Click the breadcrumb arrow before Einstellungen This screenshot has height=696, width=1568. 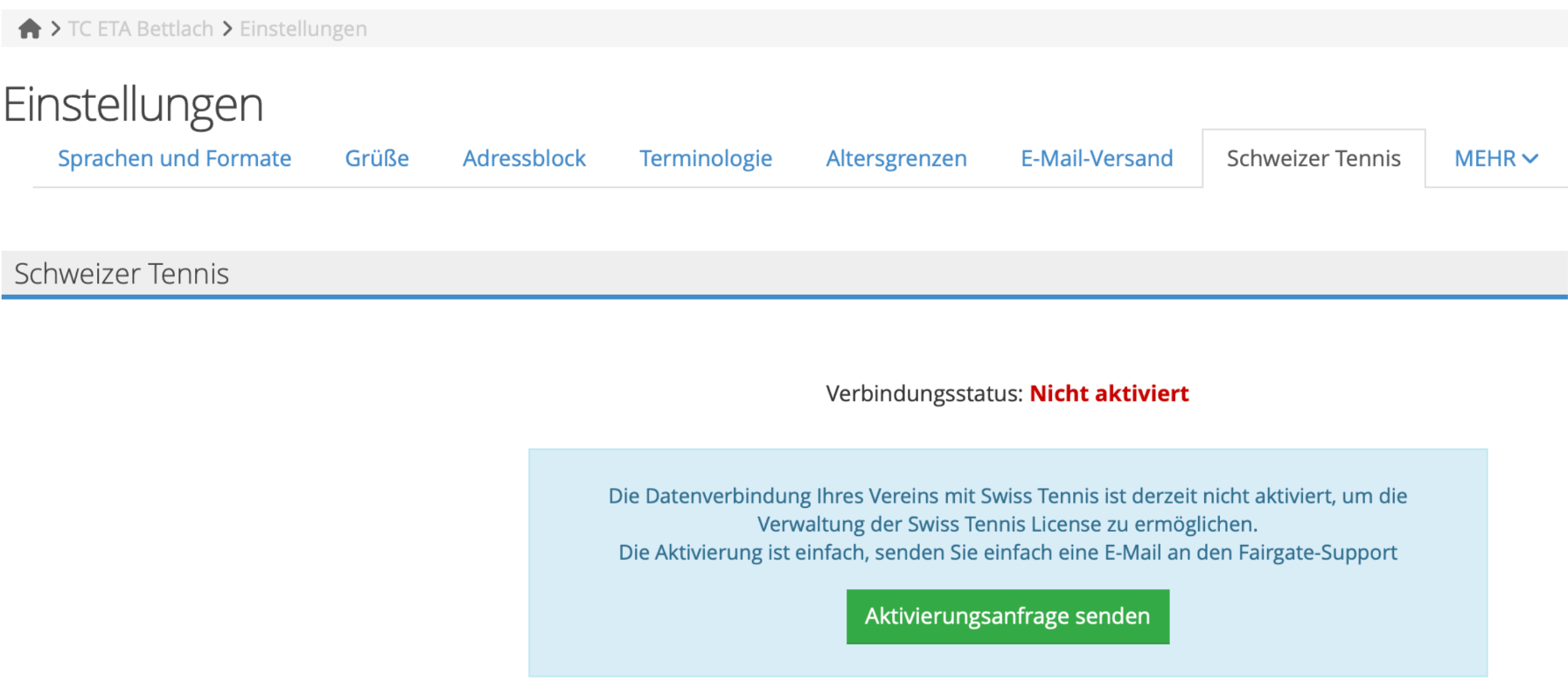pyautogui.click(x=227, y=29)
